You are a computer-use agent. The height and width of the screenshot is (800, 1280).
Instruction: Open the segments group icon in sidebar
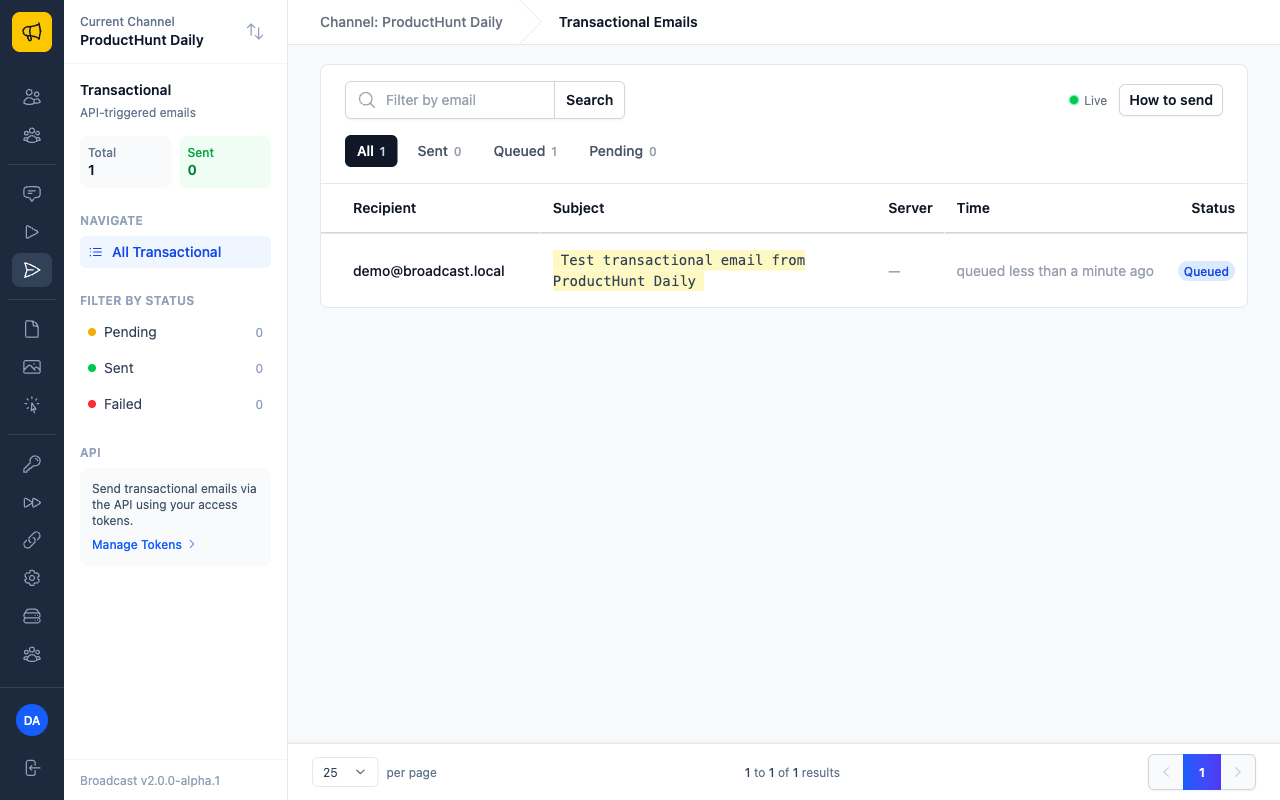tap(32, 135)
